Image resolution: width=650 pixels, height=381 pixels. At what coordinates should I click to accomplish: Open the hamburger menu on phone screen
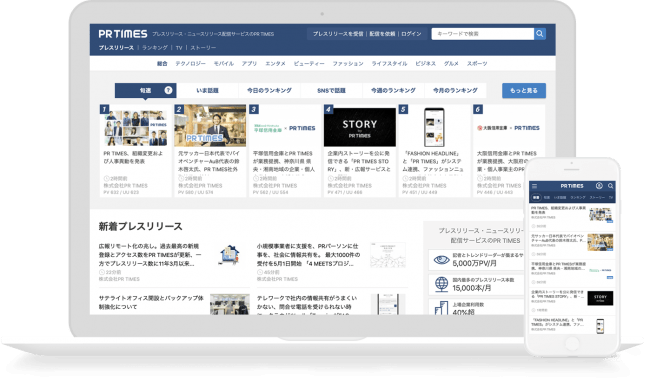point(535,186)
